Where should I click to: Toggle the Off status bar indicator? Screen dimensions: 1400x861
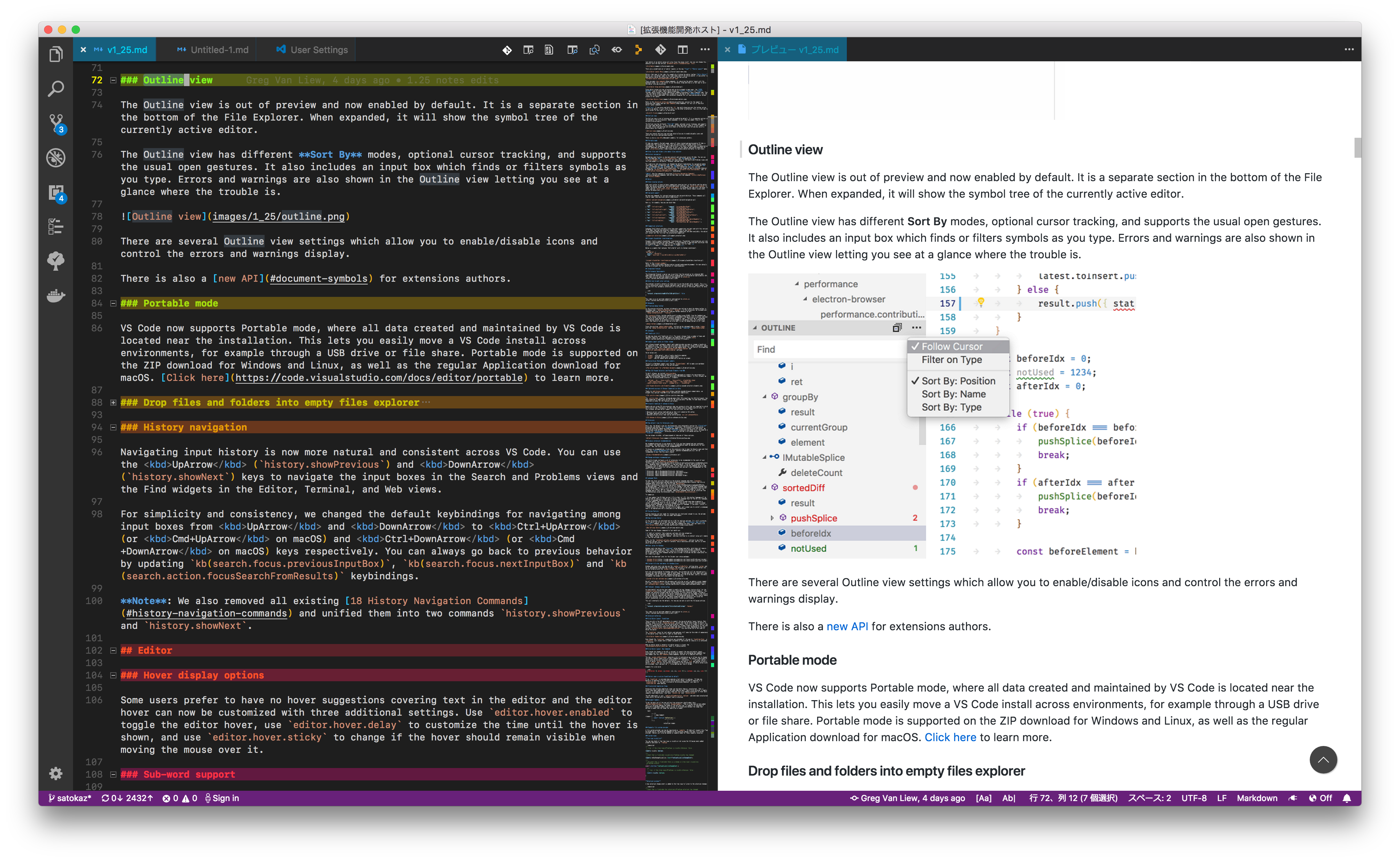pos(1320,798)
